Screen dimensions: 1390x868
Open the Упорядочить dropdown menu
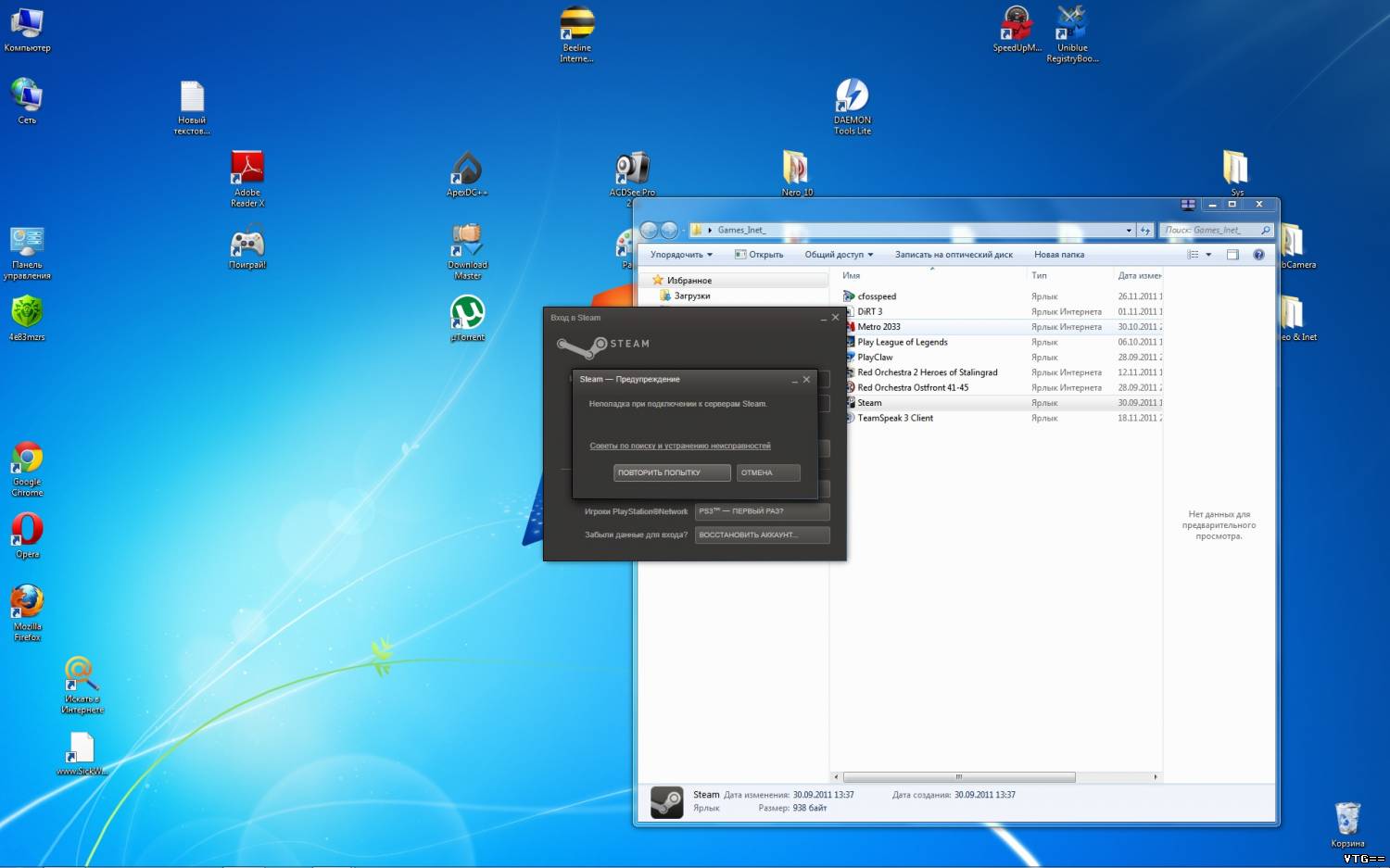point(681,255)
